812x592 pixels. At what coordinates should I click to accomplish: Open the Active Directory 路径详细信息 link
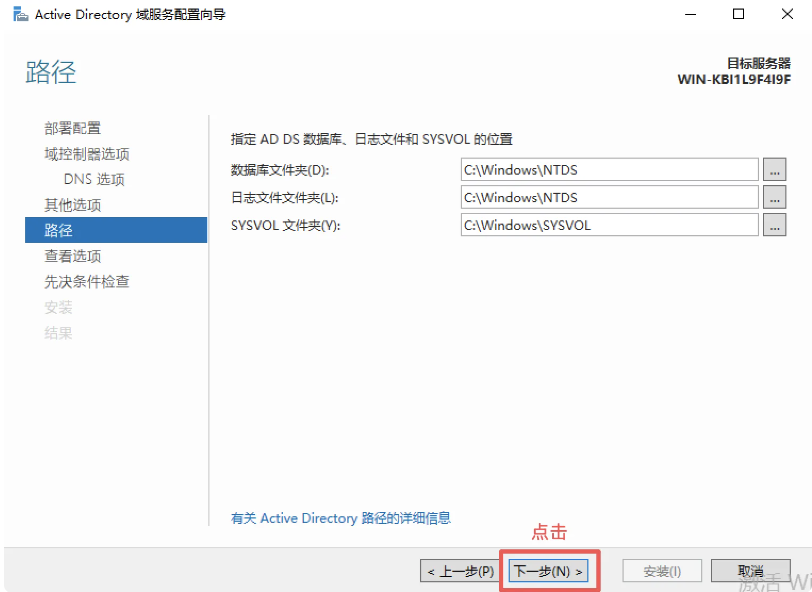pos(340,518)
